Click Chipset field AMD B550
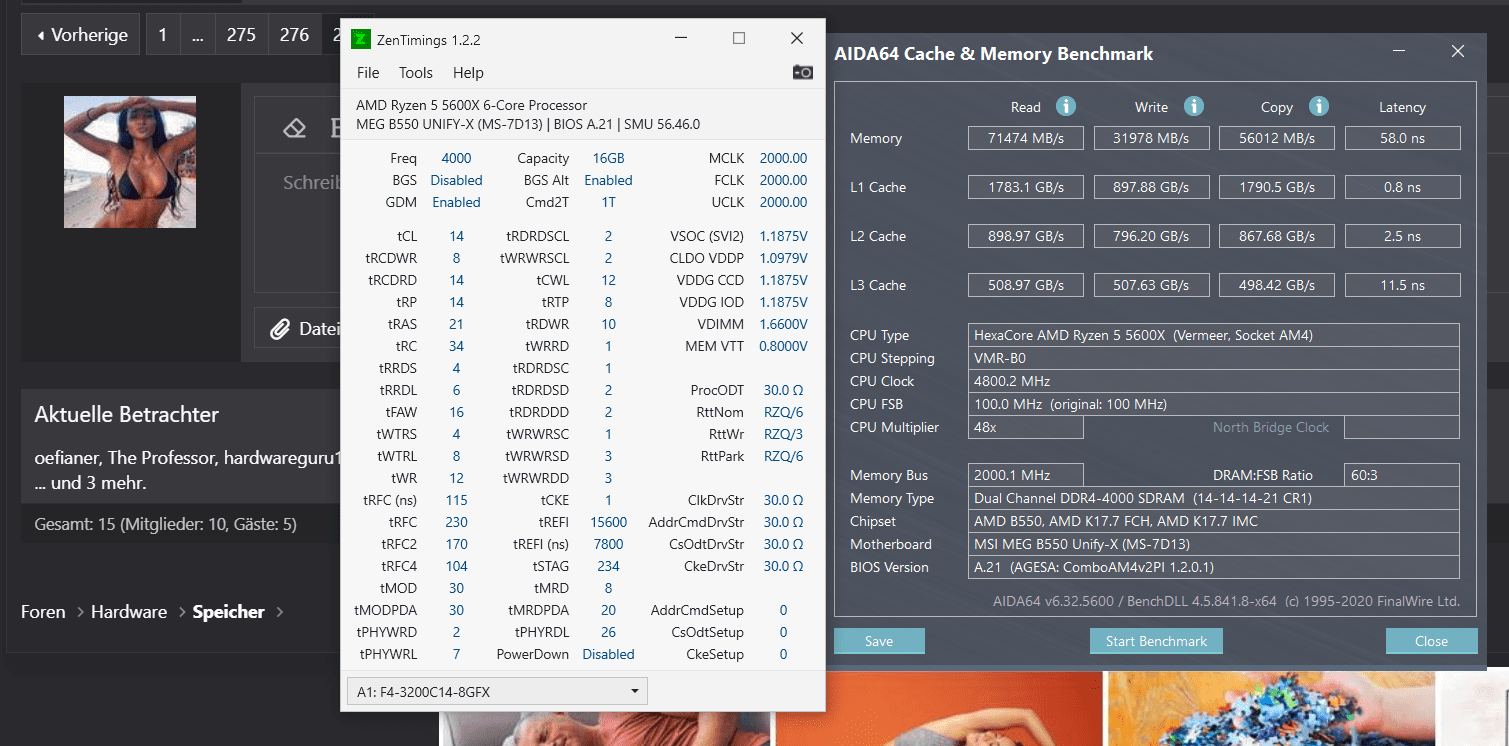 coord(1214,521)
